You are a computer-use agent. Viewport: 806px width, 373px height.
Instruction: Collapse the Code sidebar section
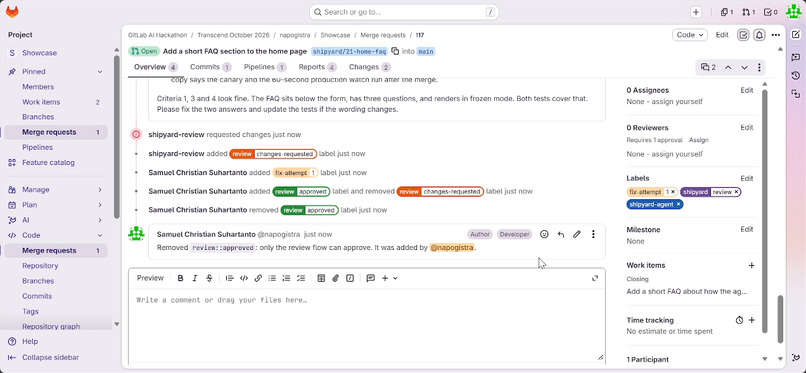[x=100, y=235]
